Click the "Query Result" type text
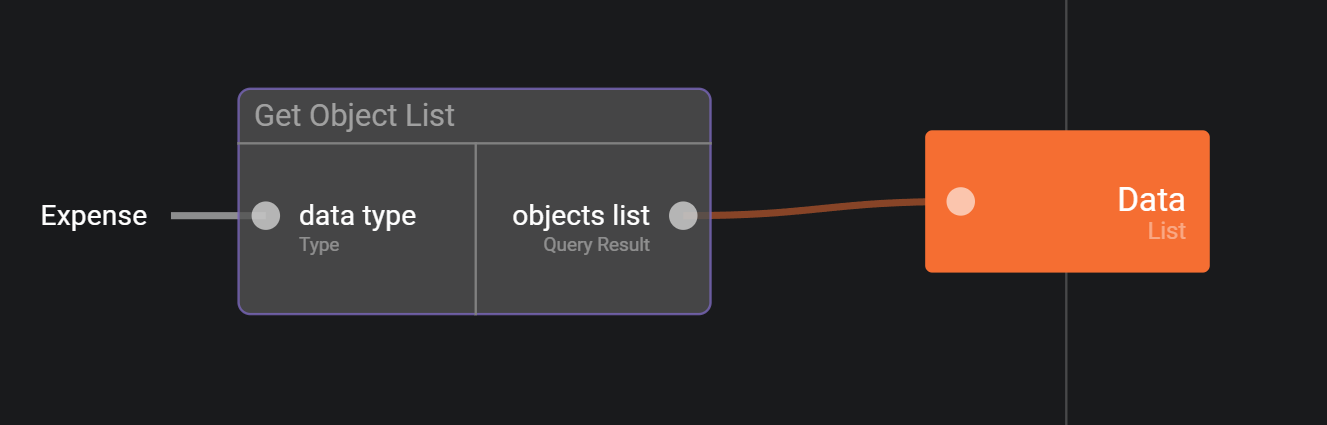This screenshot has width=1327, height=425. [x=596, y=244]
